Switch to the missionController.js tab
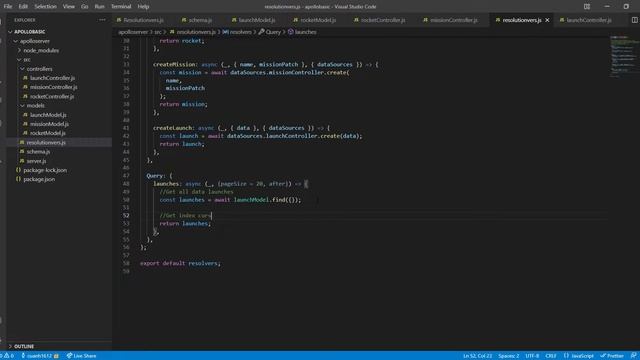 [453, 20]
